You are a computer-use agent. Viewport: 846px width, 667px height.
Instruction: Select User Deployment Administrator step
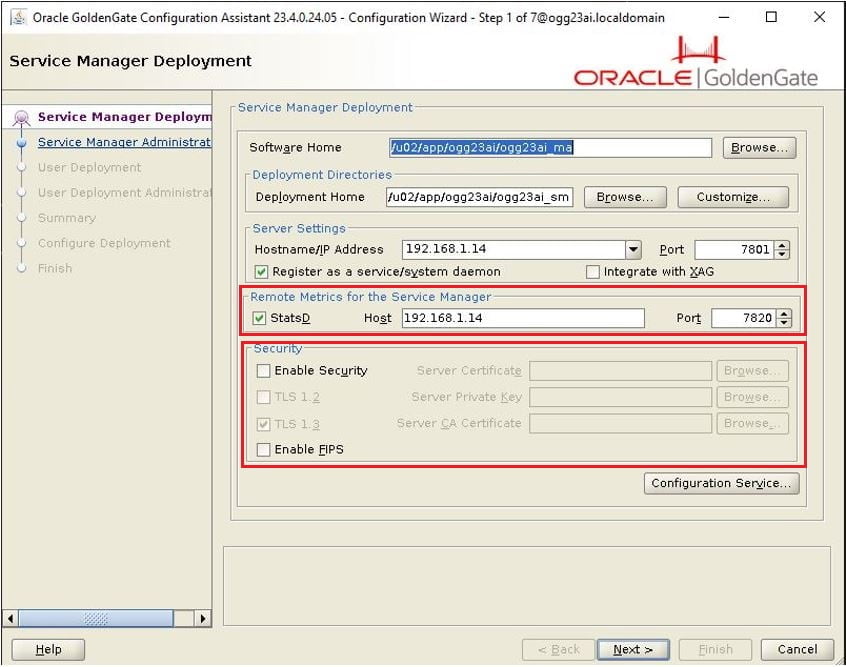[125, 193]
